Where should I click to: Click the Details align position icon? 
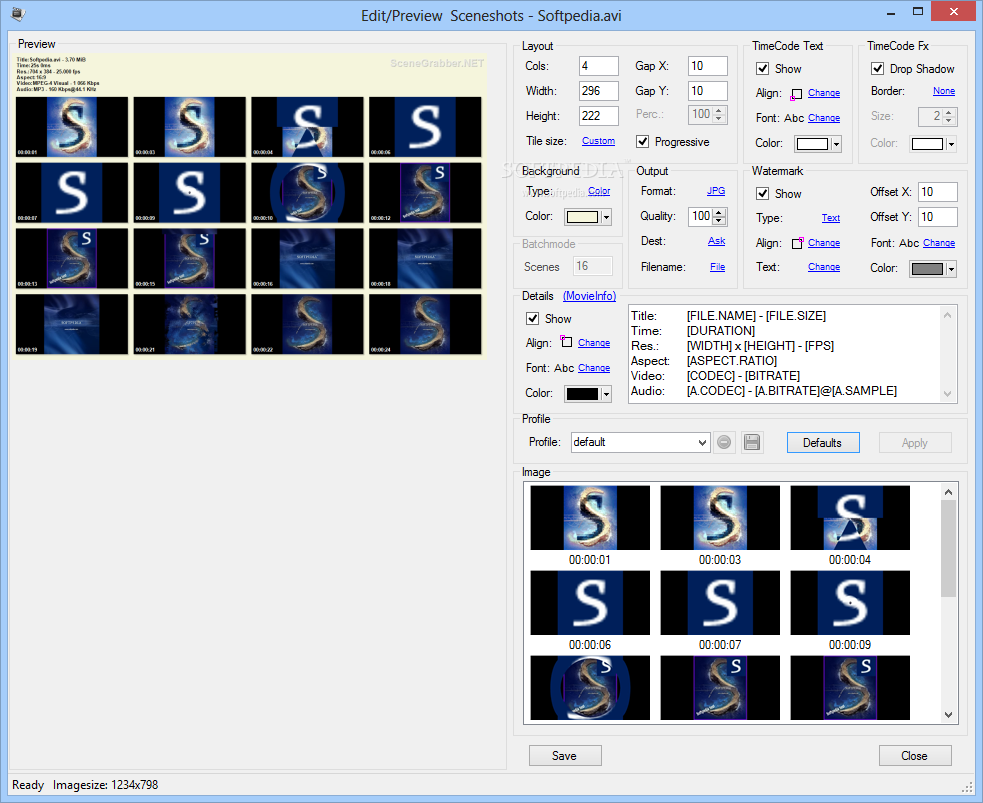(566, 342)
